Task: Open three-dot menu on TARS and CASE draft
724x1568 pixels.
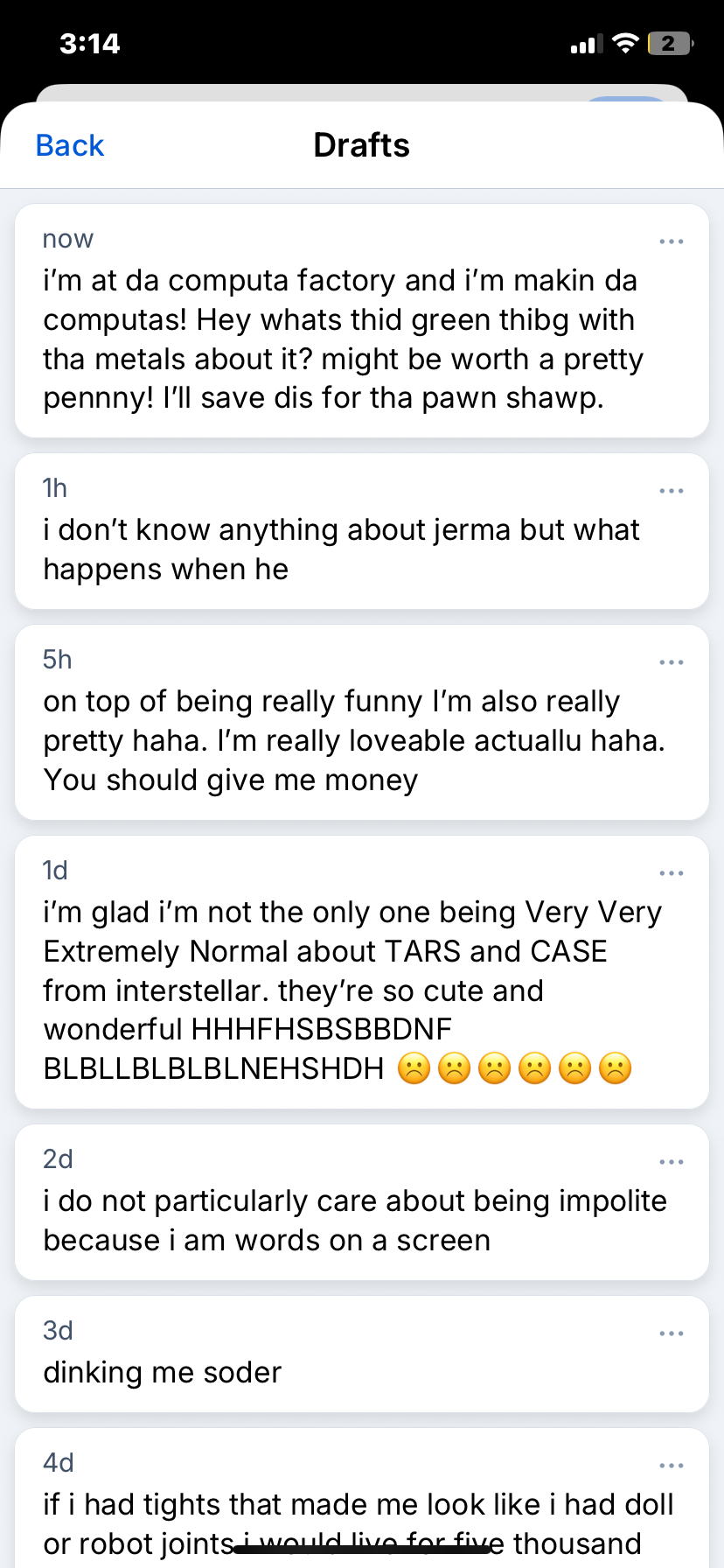Action: tap(671, 873)
